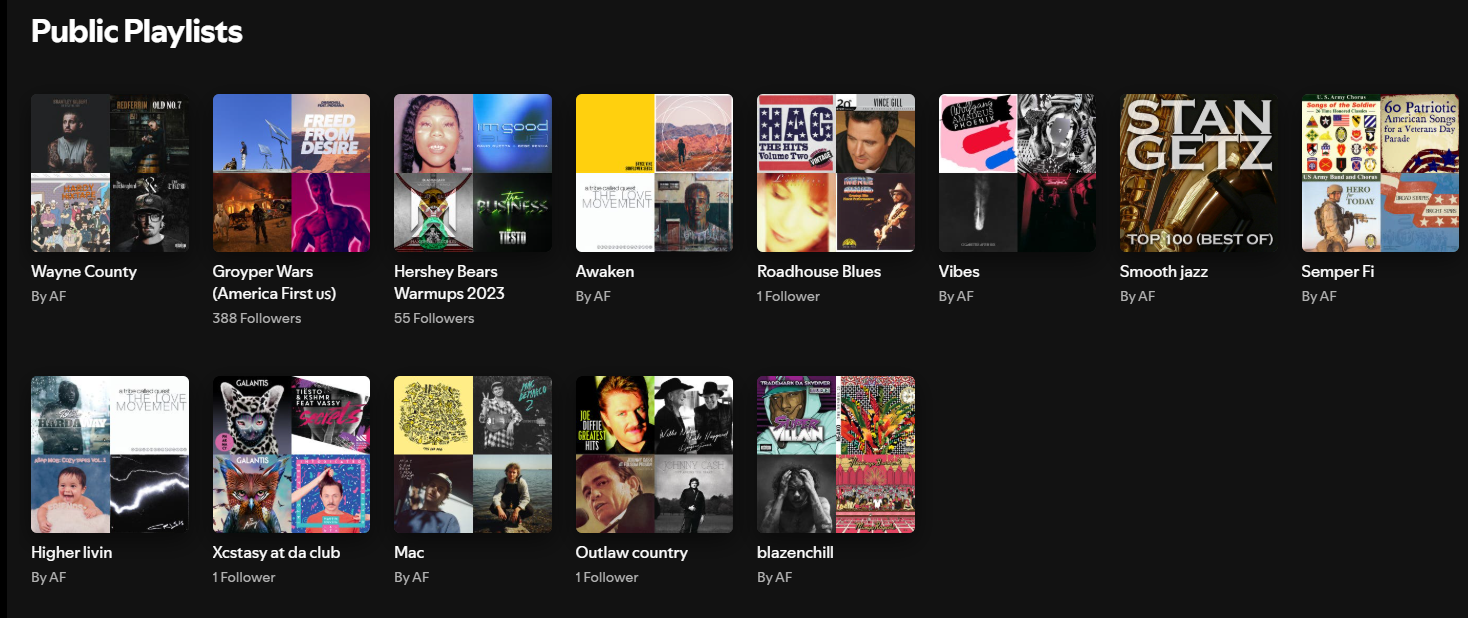Open the Vibes playlist cover art
This screenshot has height=618, width=1468.
(1017, 173)
